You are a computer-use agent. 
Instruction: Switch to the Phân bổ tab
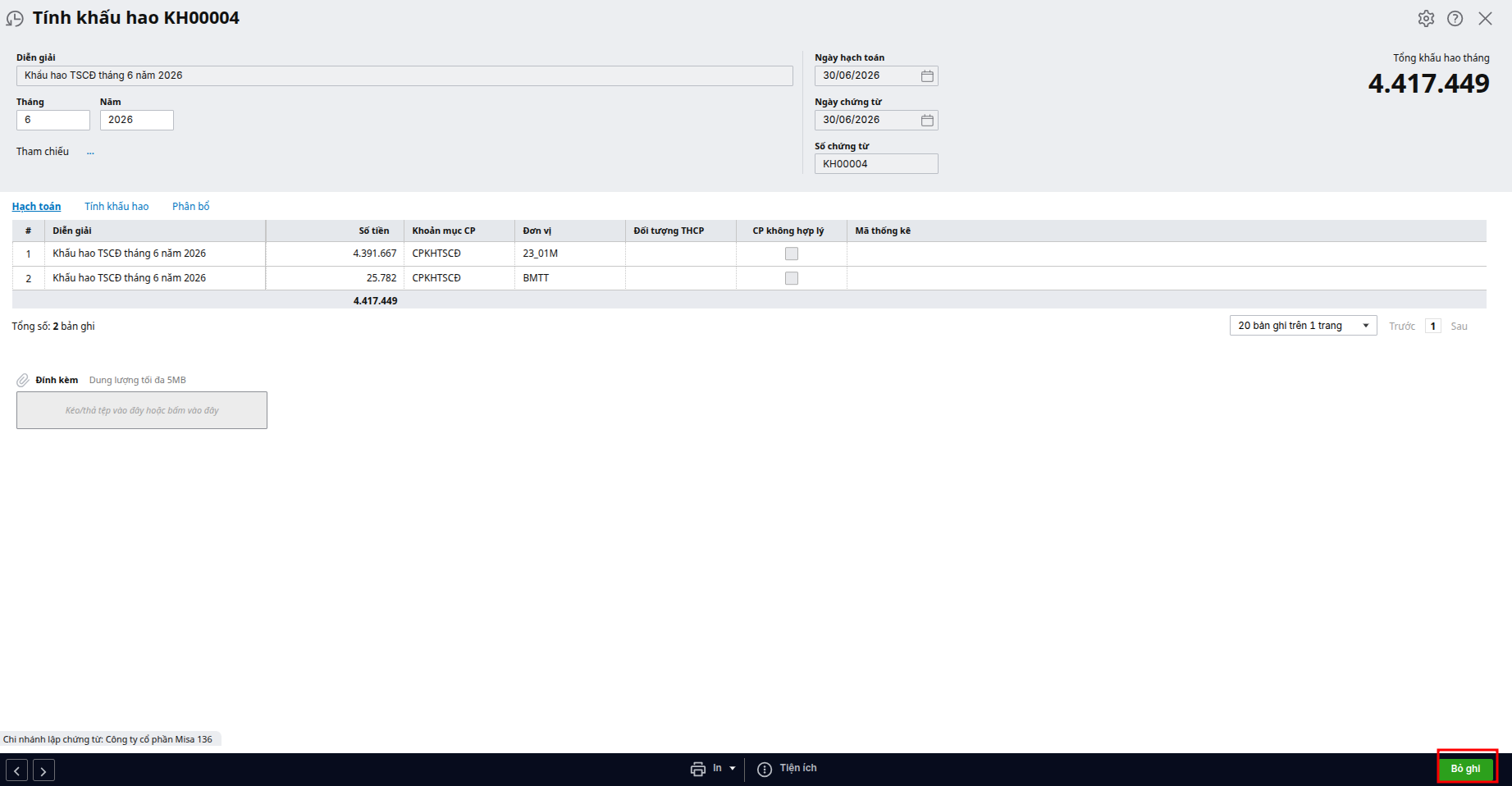tap(191, 207)
